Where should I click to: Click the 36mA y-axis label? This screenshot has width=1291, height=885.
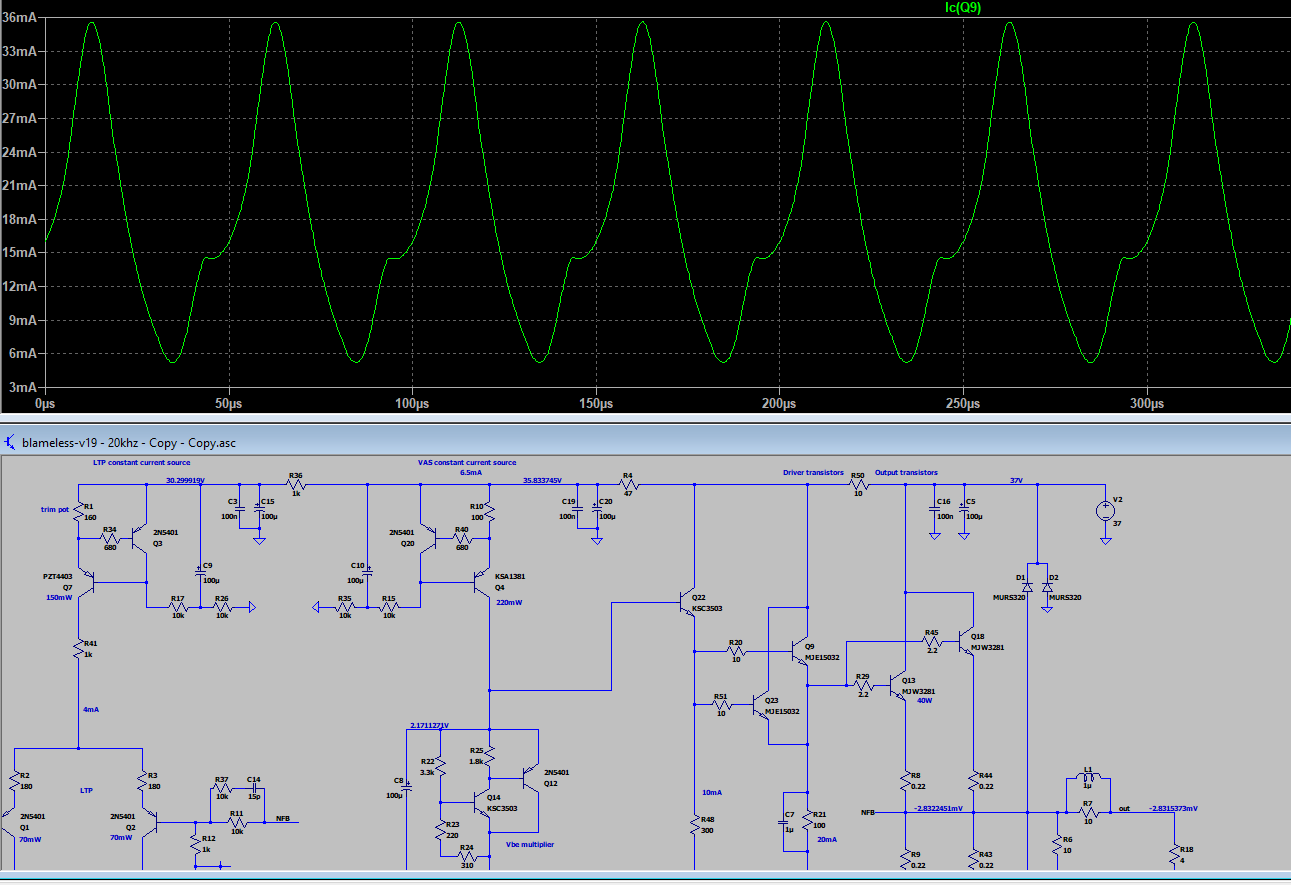[x=19, y=17]
